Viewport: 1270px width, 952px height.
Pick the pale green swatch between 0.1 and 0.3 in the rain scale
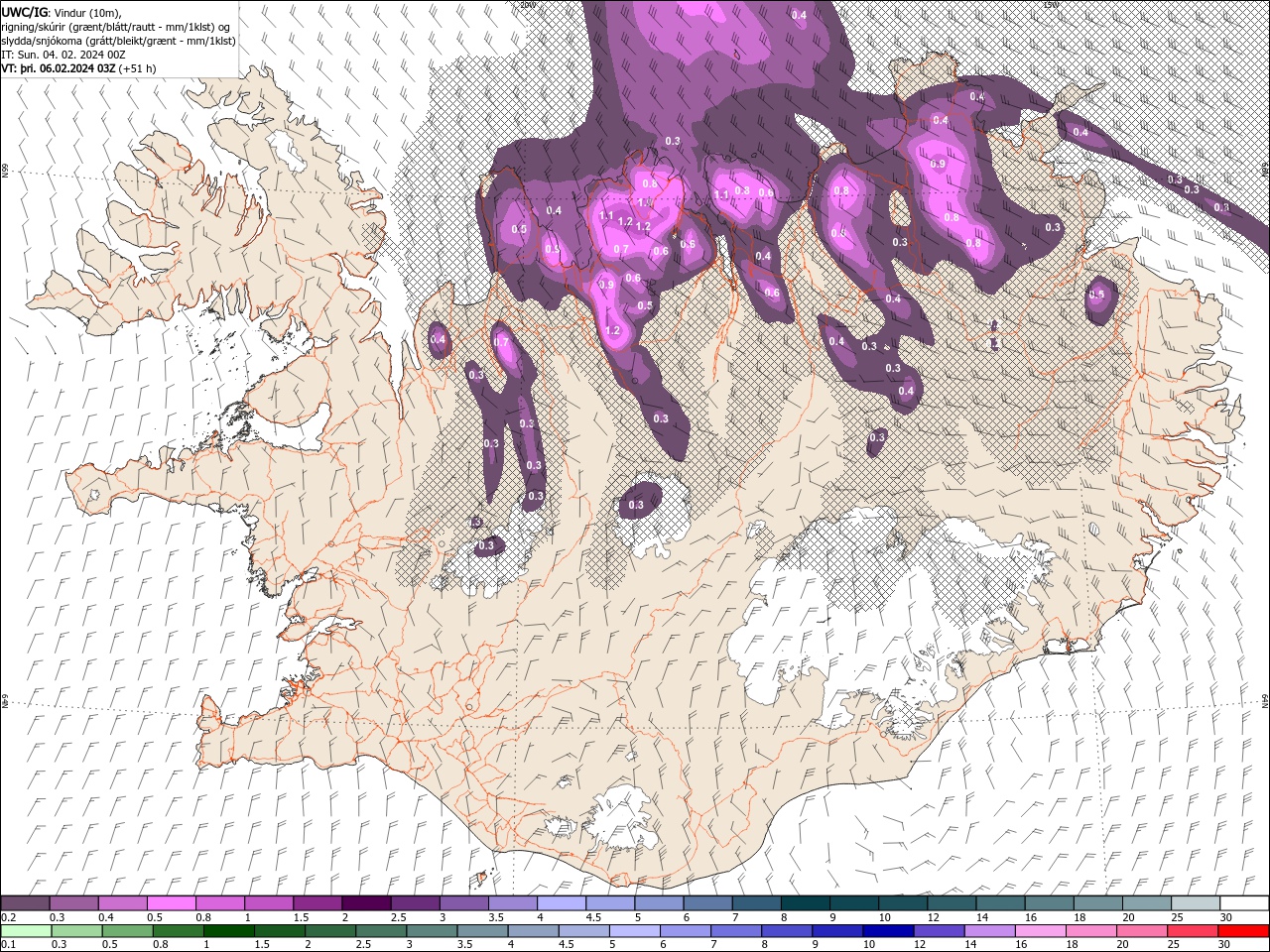point(26,930)
